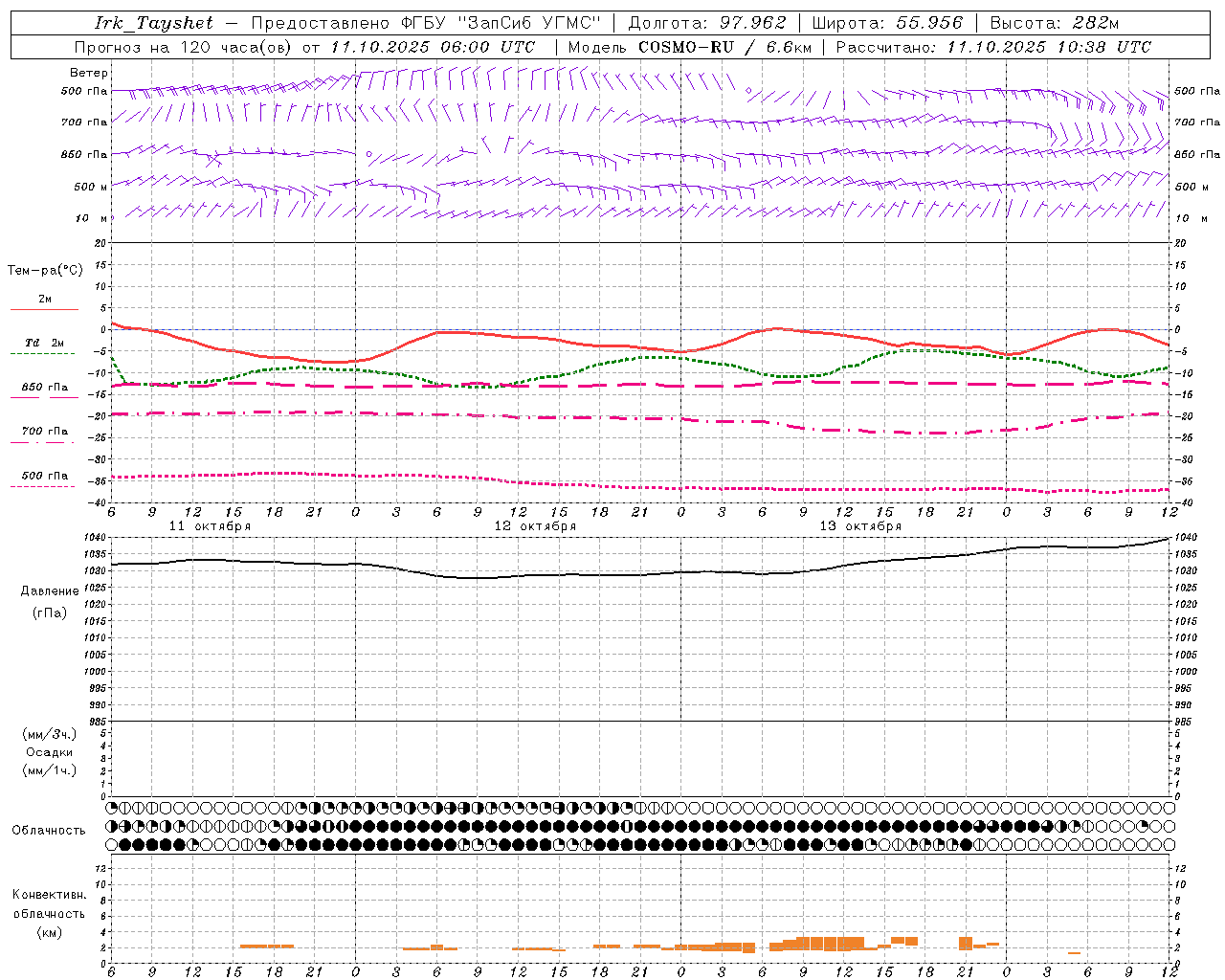The width and height of the screenshot is (1225, 980).
Task: Click the left-side '985' pressure axis value
Action: coord(97,723)
